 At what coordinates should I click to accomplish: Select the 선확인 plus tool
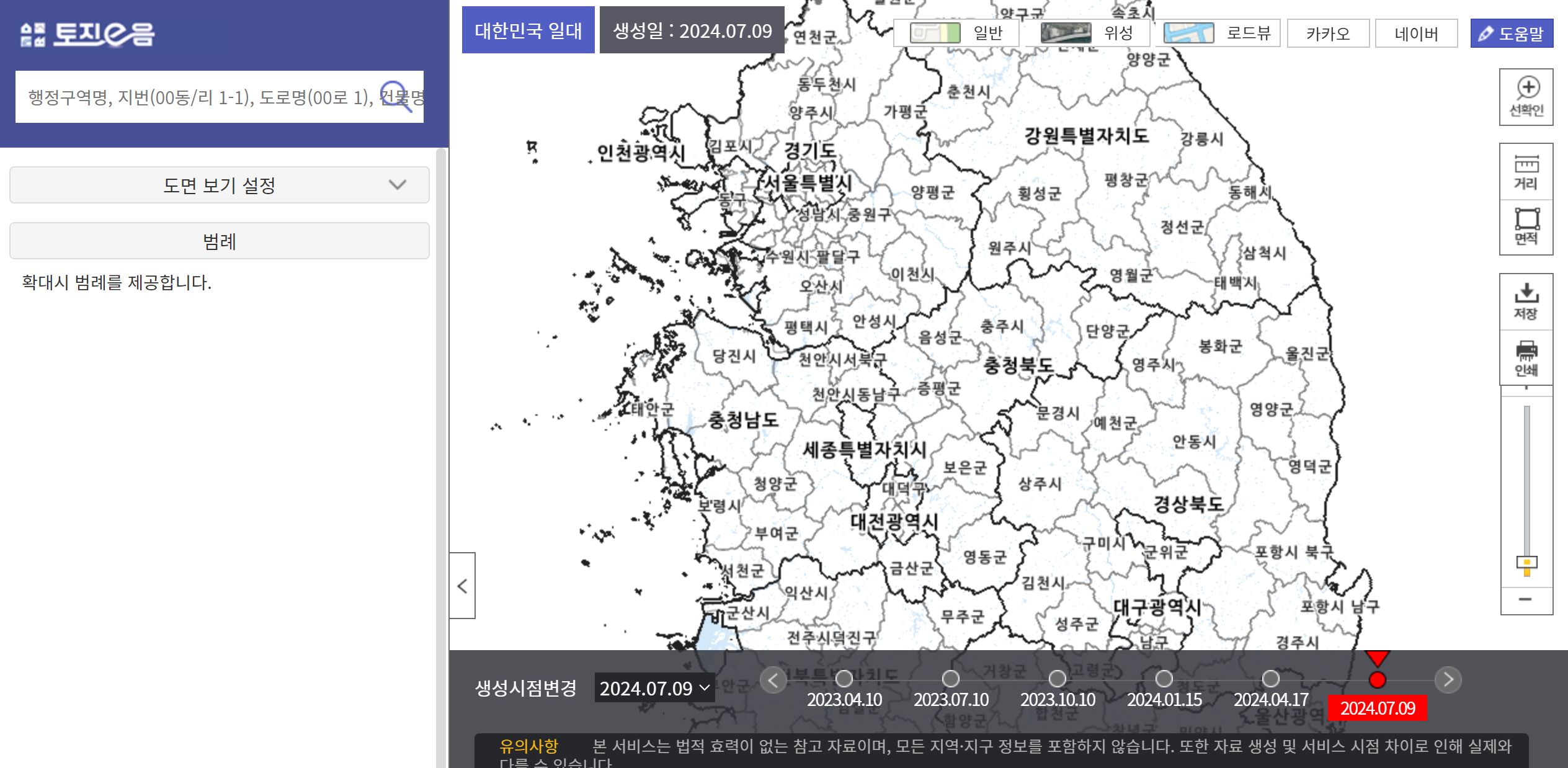(1526, 97)
